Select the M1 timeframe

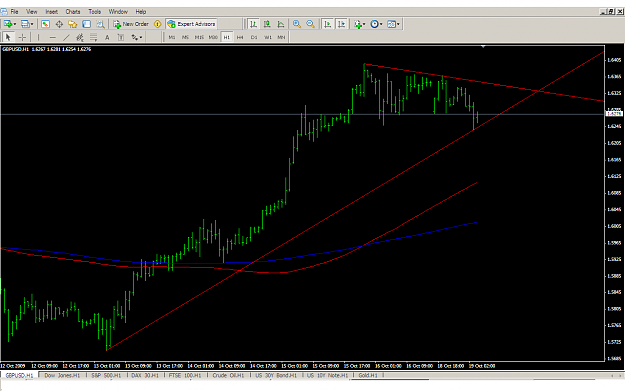(x=172, y=37)
